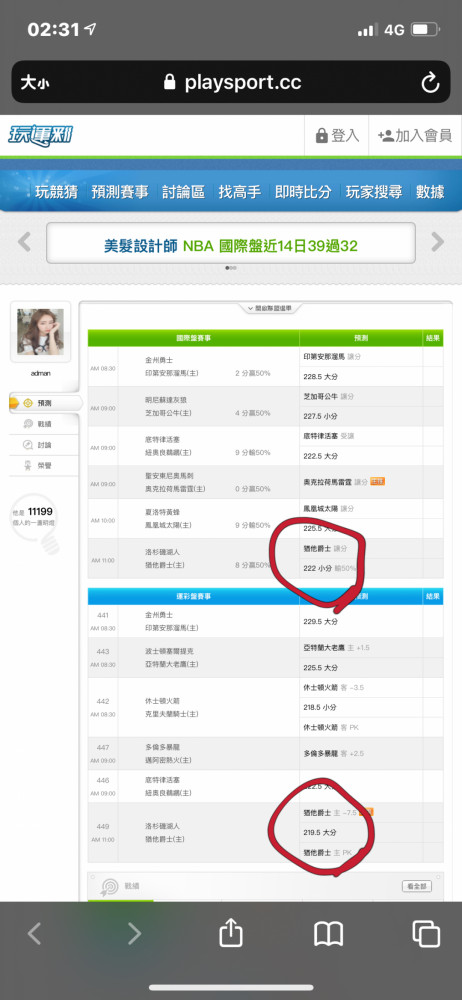Click game number 443 row
462x1000 pixels.
(103, 651)
